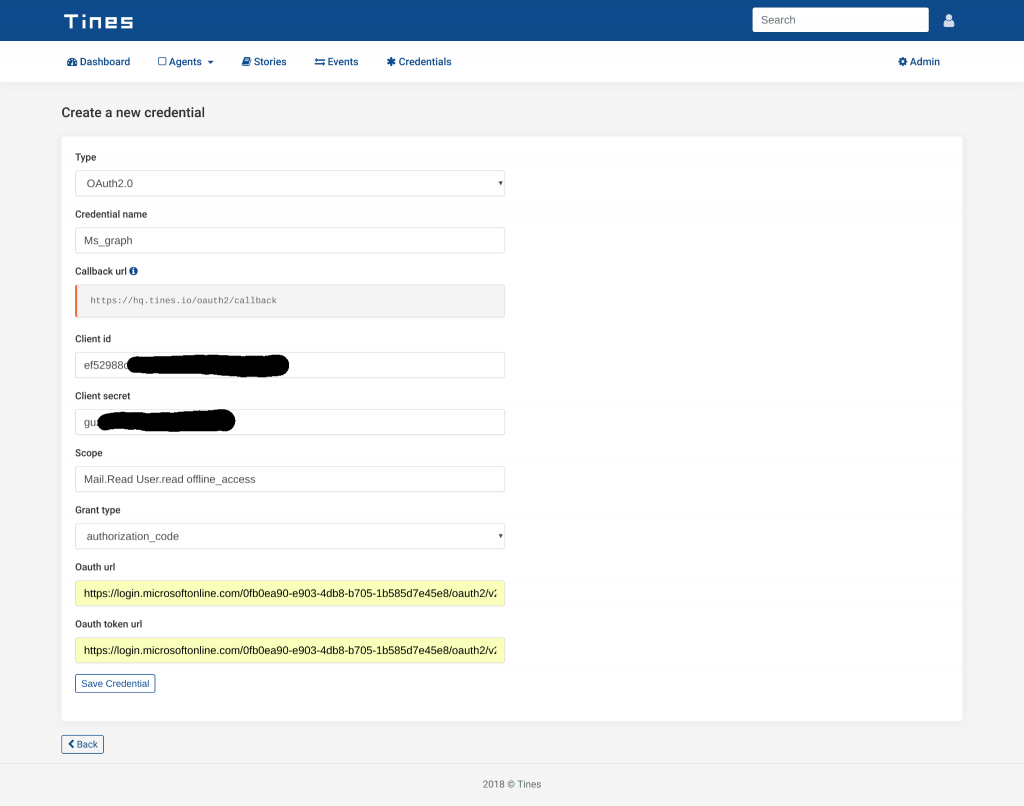
Task: Click the Events arrows icon
Action: (x=319, y=62)
